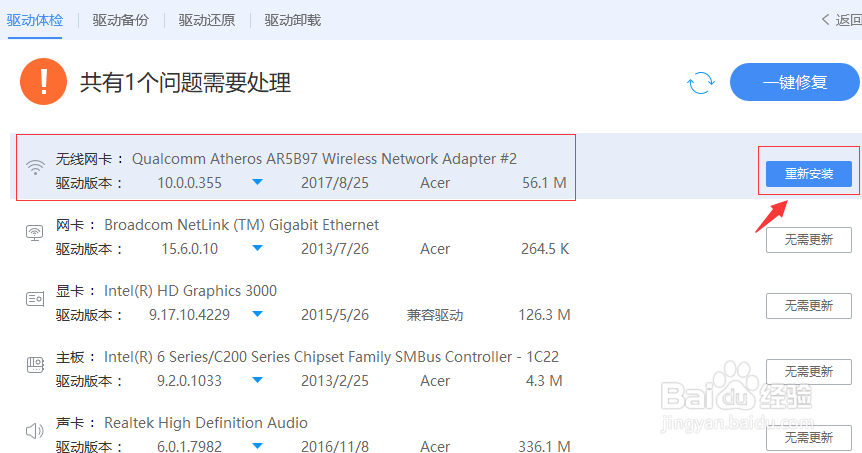Click the Realtek sound card speaker icon
This screenshot has height=453, width=862.
[x=35, y=431]
